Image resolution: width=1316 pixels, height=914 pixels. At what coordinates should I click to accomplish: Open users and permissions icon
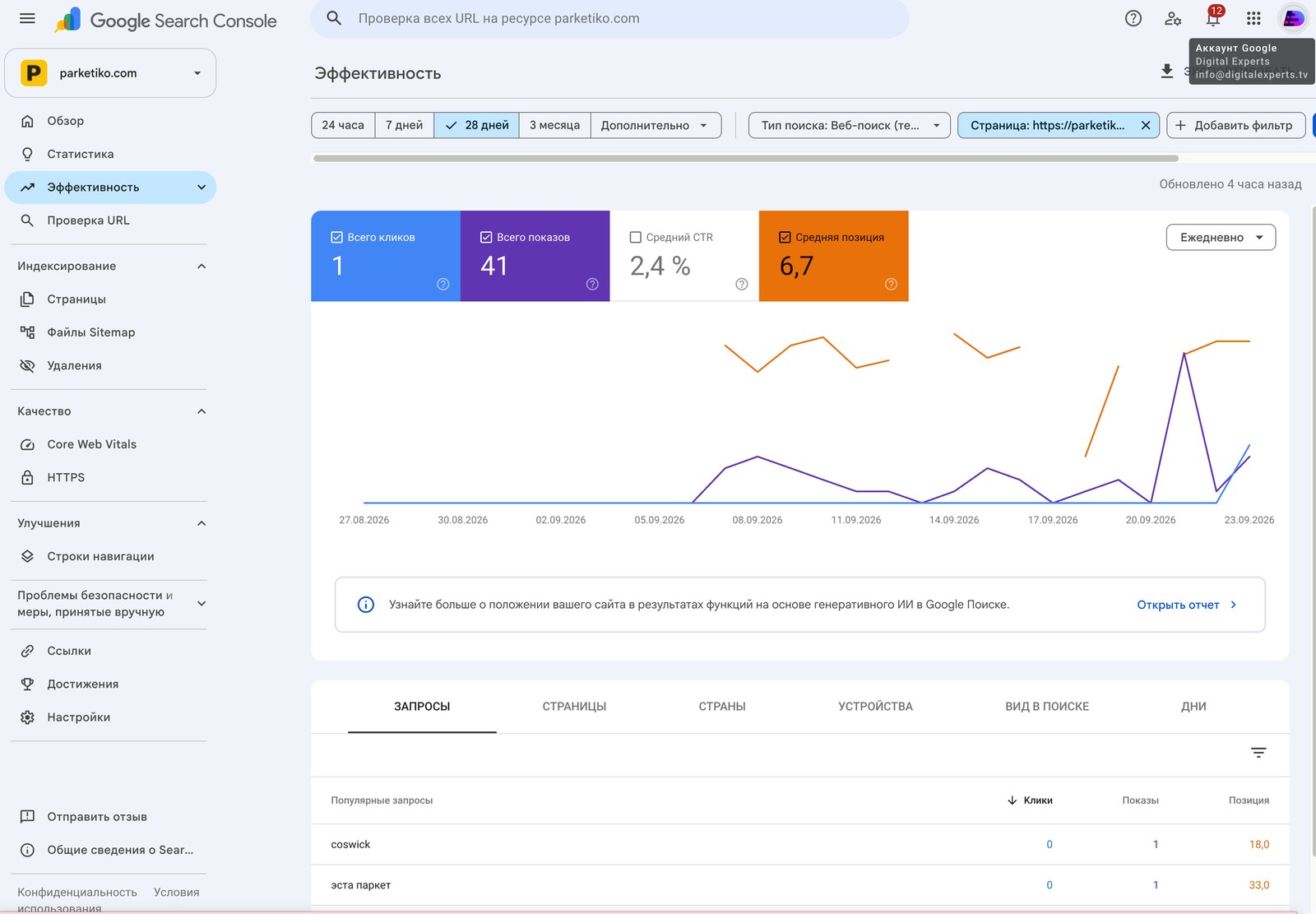coord(1173,18)
